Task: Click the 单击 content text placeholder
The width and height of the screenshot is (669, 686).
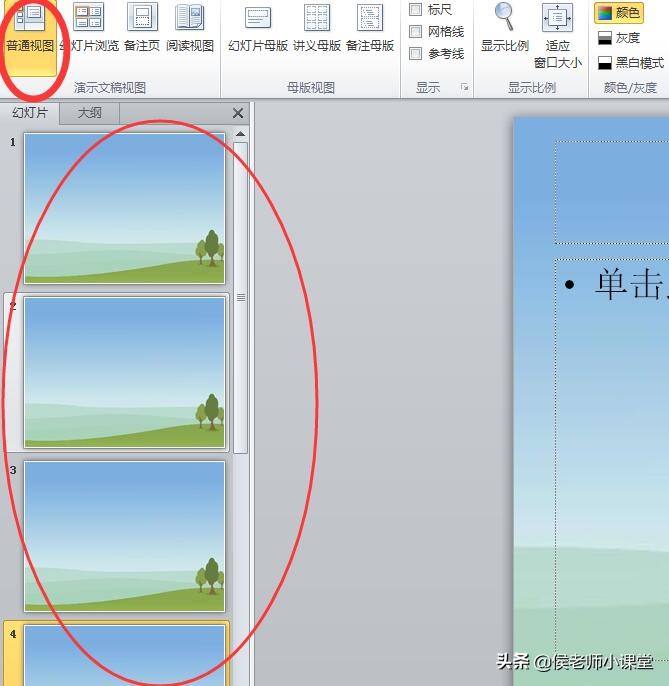Action: [x=612, y=459]
